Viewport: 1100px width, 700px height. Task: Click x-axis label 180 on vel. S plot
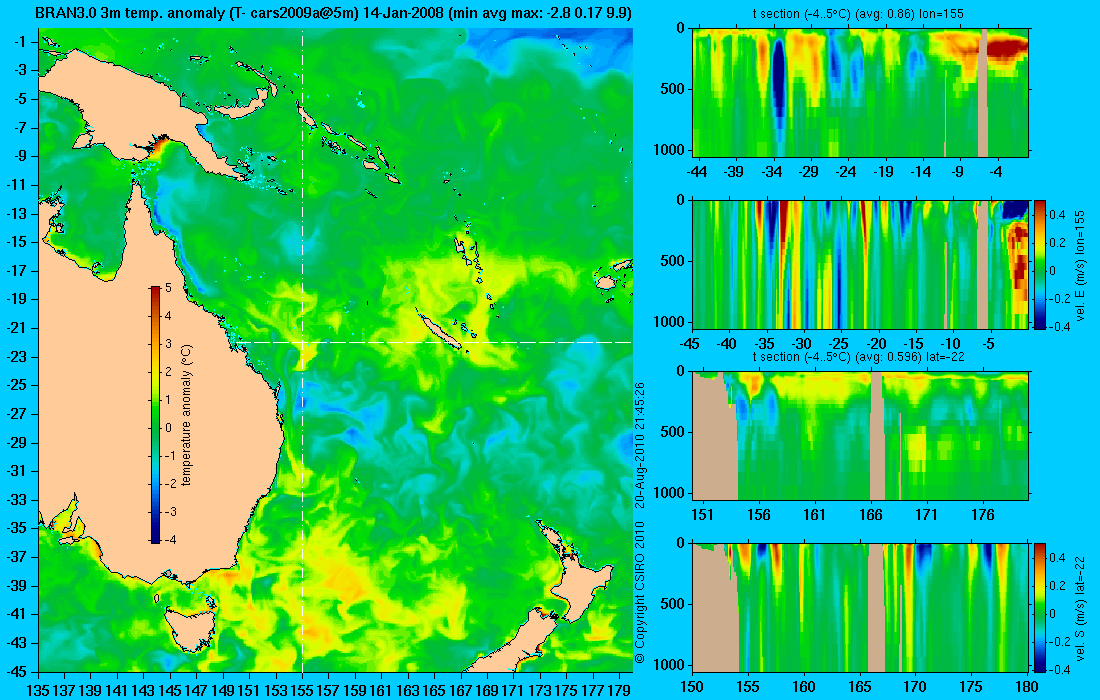[x=1027, y=687]
